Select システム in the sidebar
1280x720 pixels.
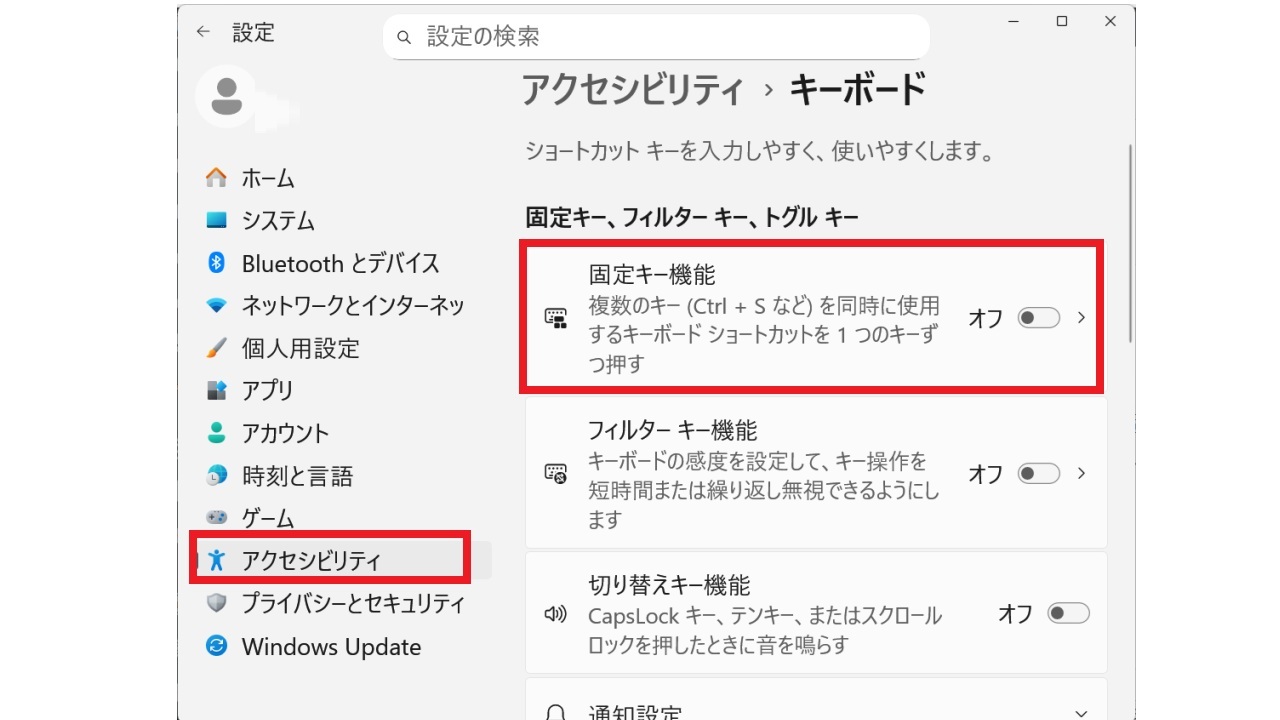click(x=278, y=220)
